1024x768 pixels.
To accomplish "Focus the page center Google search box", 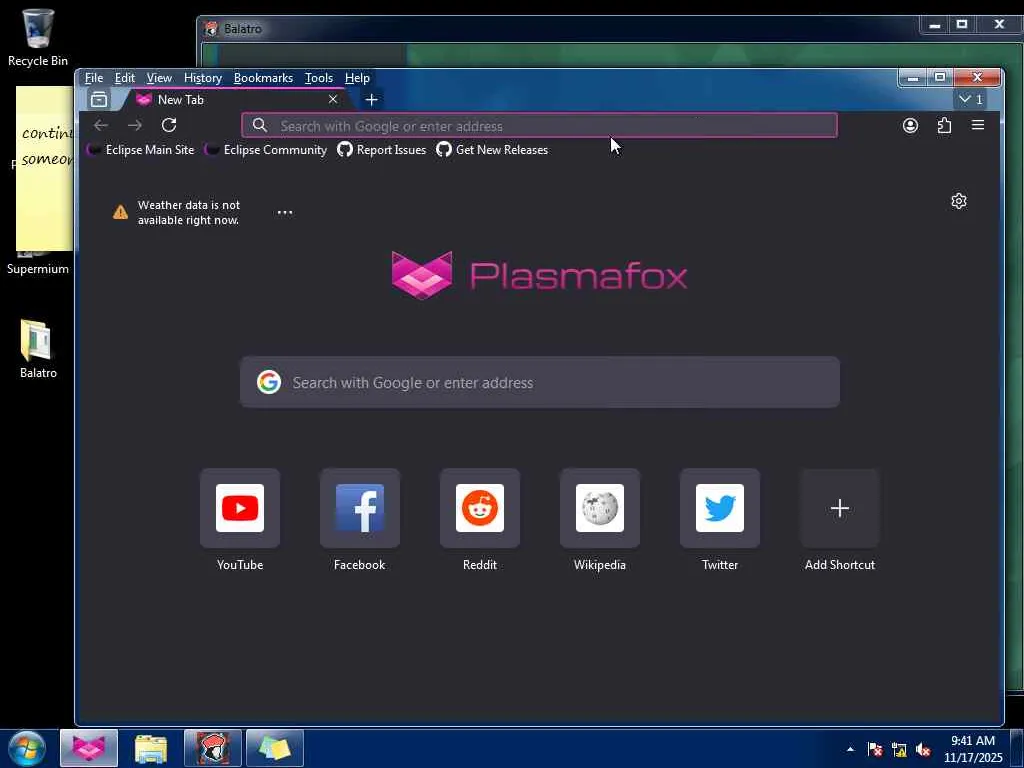I will pyautogui.click(x=539, y=382).
